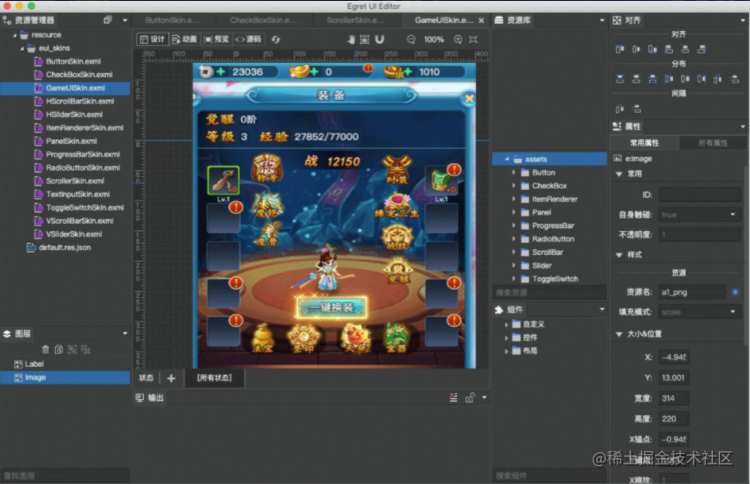
Task: Click the ID input field
Action: pos(700,195)
